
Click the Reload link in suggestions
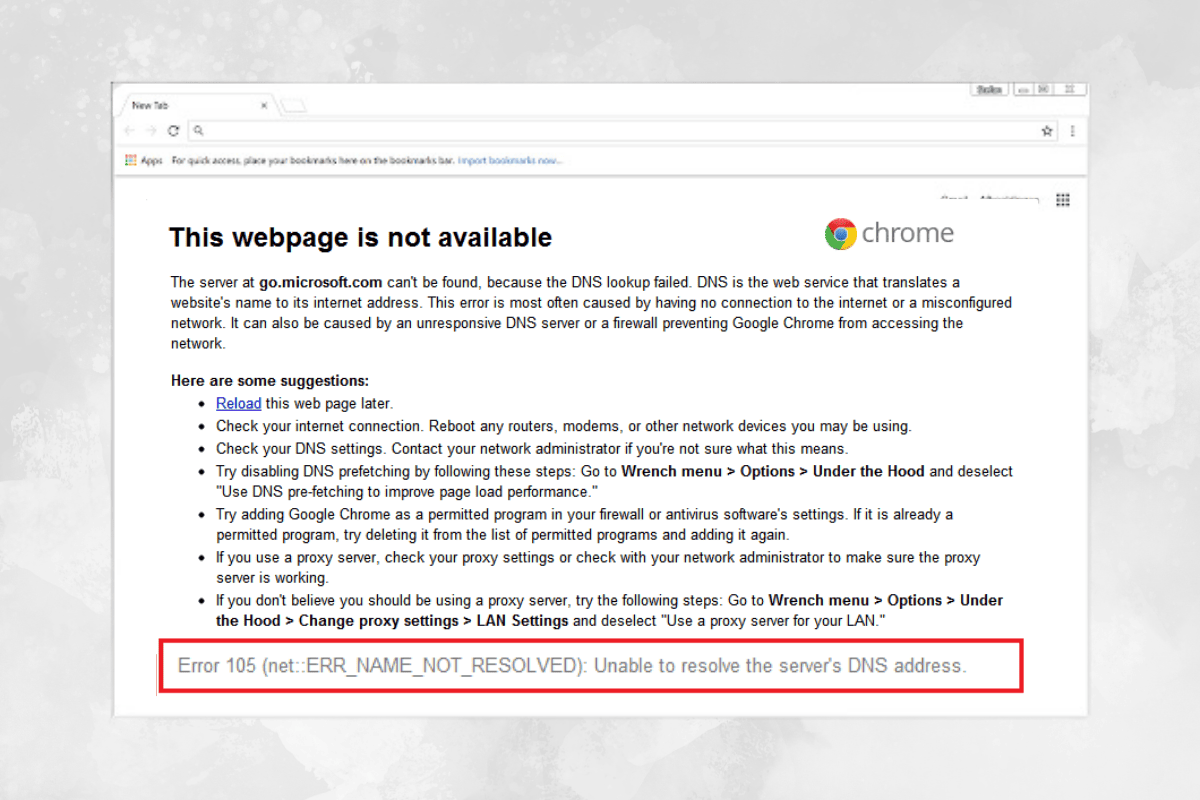coord(238,404)
